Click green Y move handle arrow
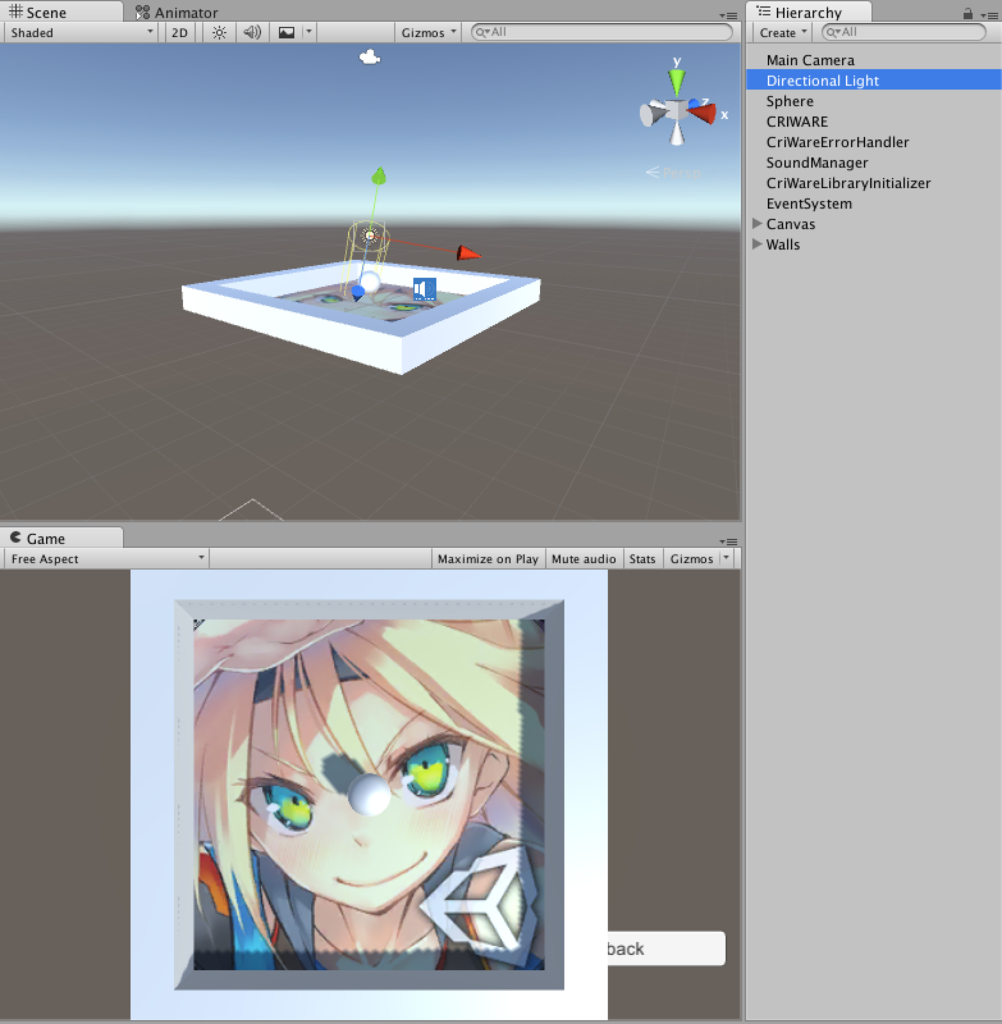 (379, 176)
